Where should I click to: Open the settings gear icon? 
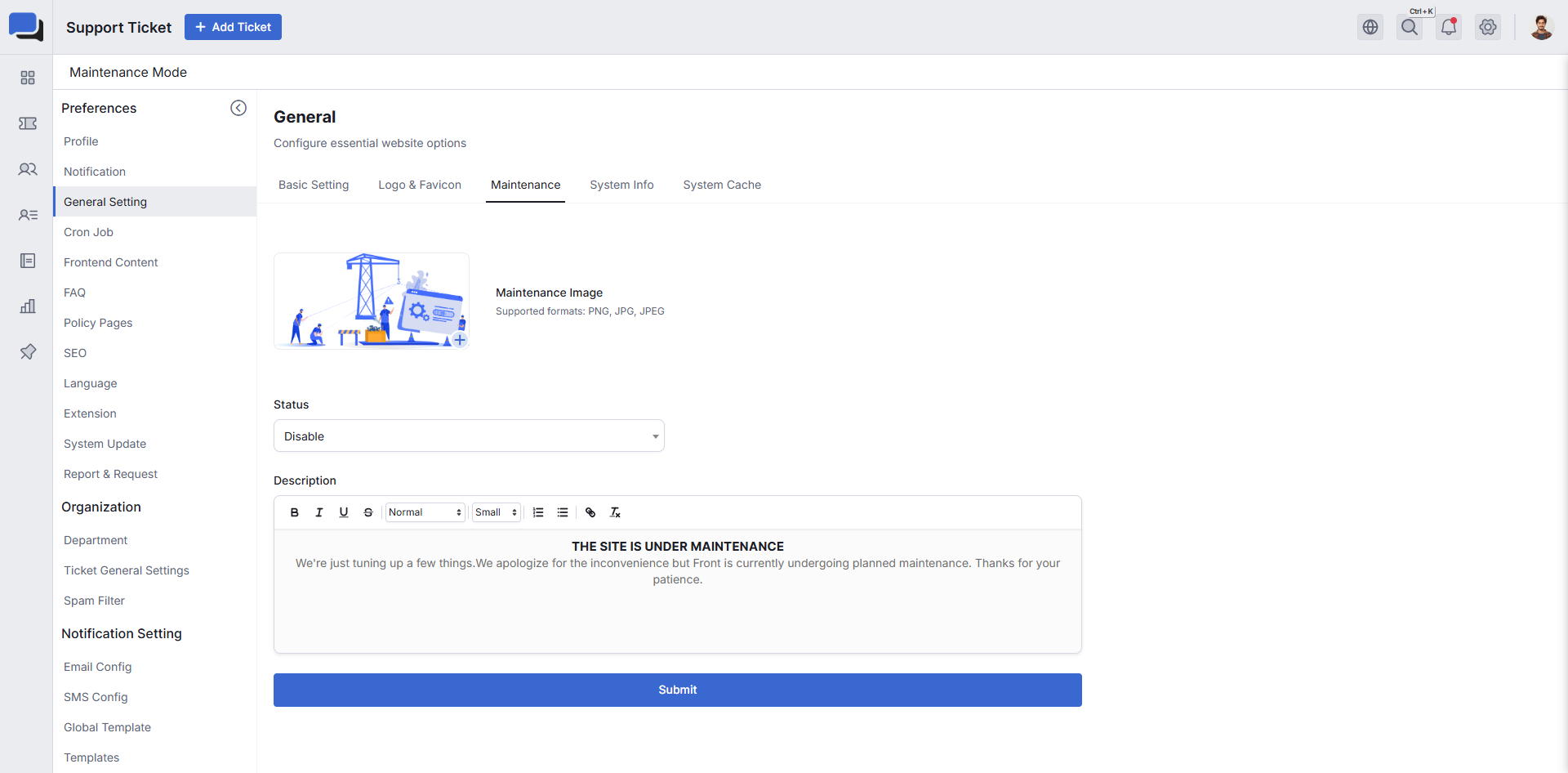[x=1488, y=27]
